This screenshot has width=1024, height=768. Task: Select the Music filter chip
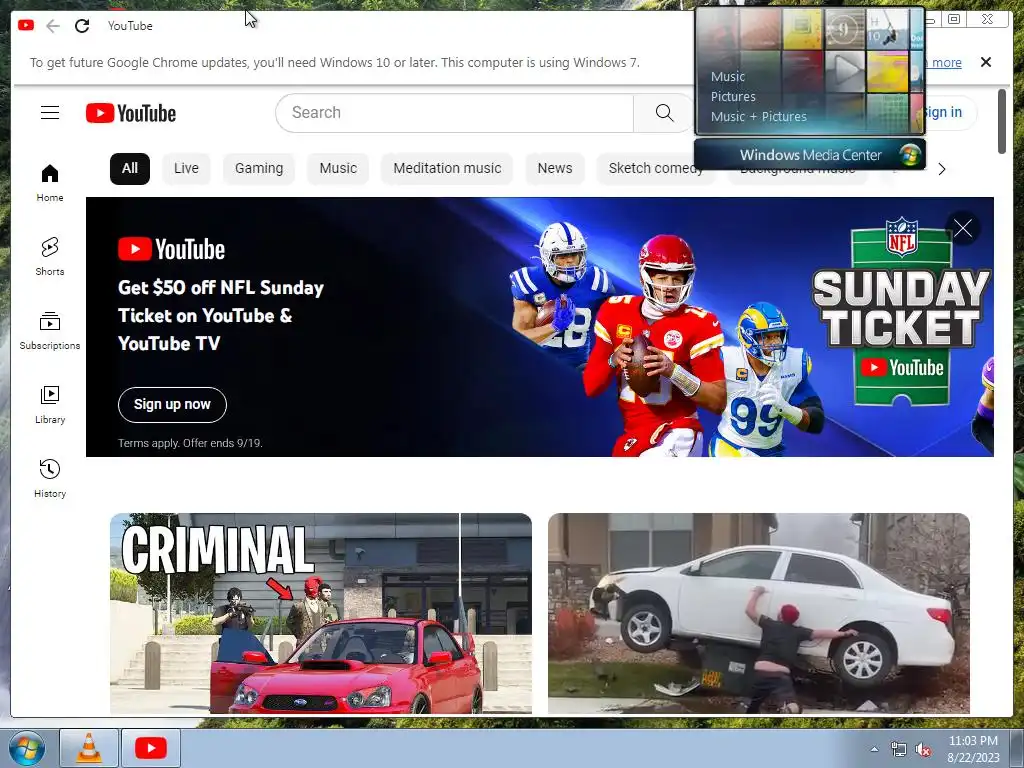[x=338, y=168]
